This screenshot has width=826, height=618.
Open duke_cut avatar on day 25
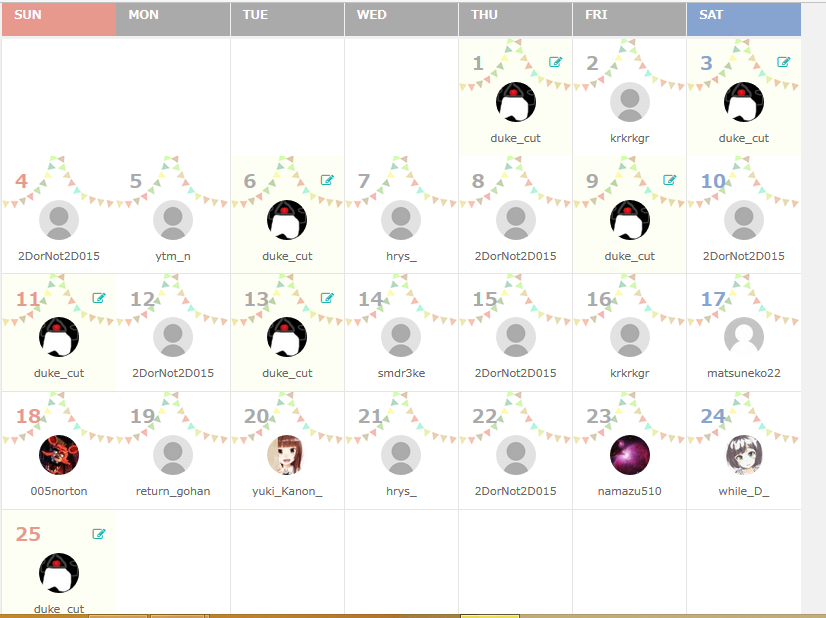[59, 573]
